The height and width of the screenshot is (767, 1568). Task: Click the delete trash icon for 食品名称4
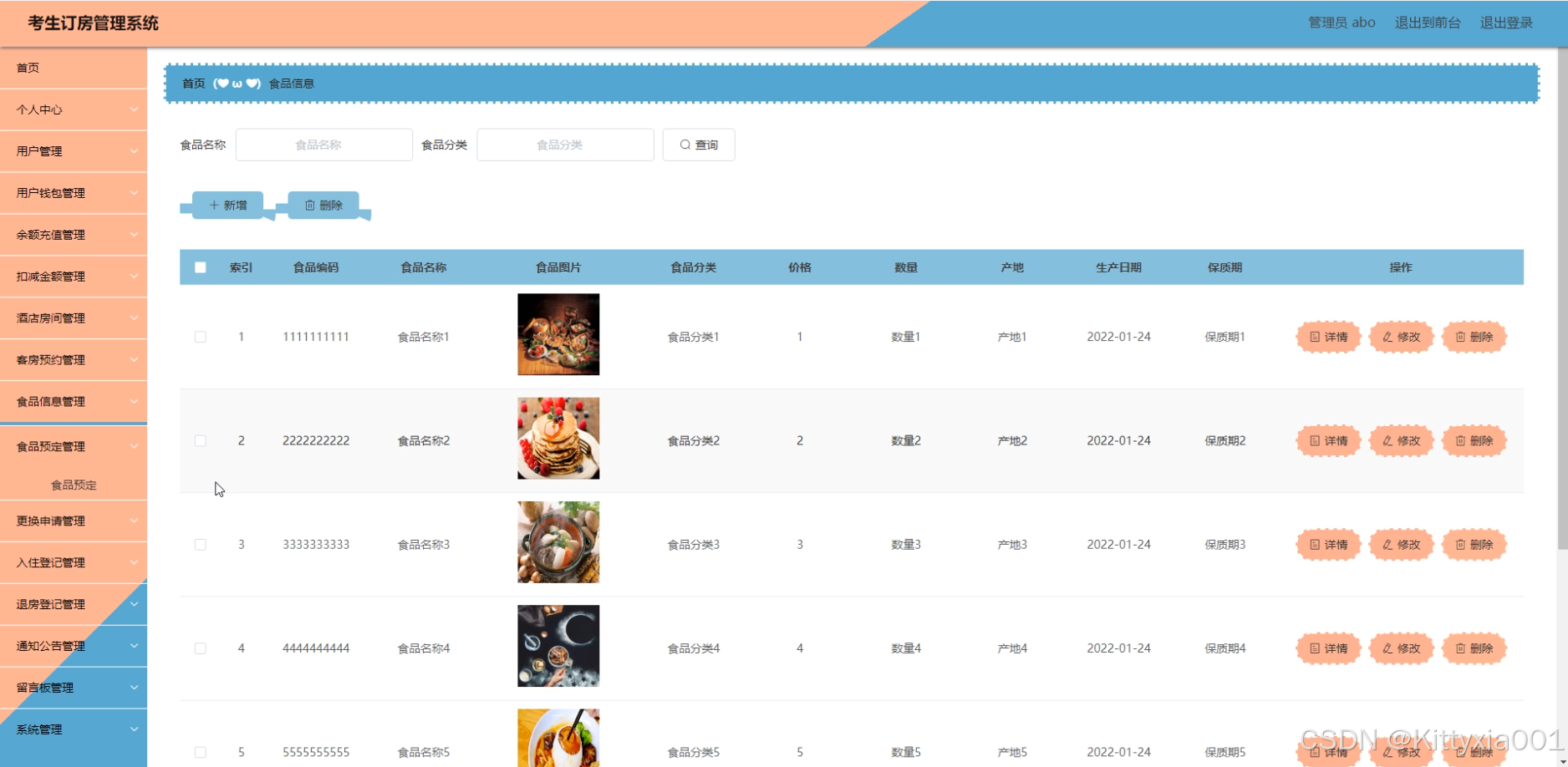click(1460, 648)
